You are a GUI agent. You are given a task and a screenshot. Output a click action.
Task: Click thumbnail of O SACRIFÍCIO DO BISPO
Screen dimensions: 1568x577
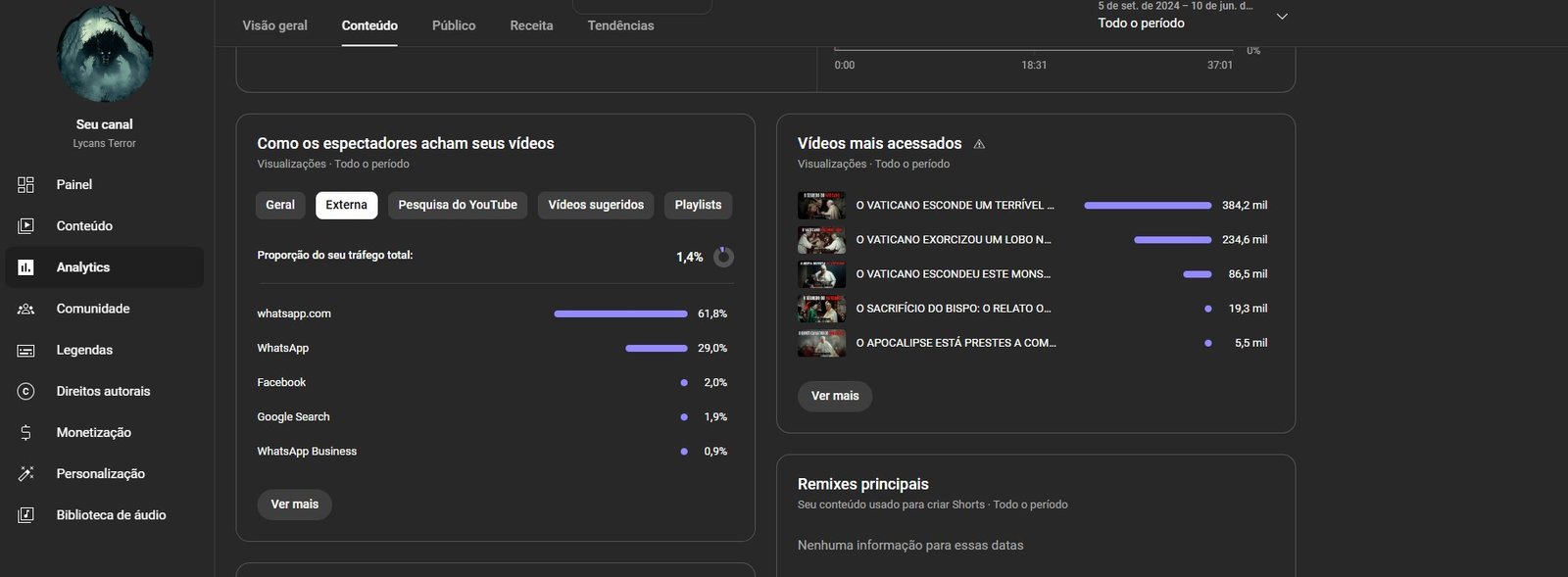coord(821,308)
